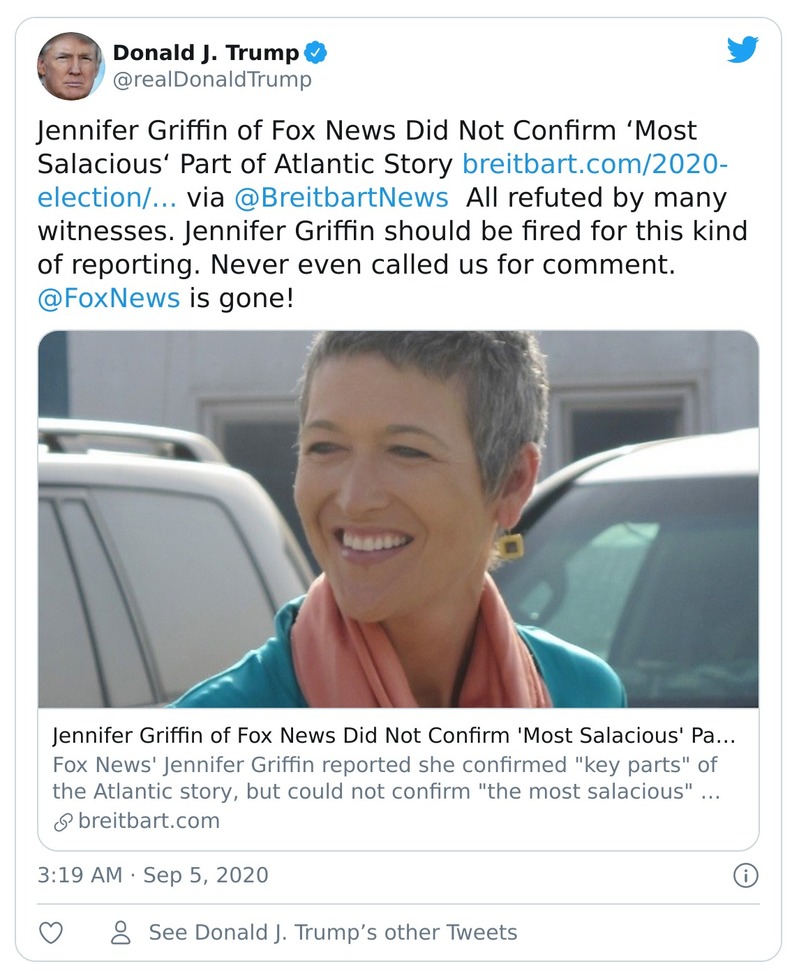Click the breitbart.com domain in the card
Image resolution: width=799 pixels, height=978 pixels.
(148, 821)
